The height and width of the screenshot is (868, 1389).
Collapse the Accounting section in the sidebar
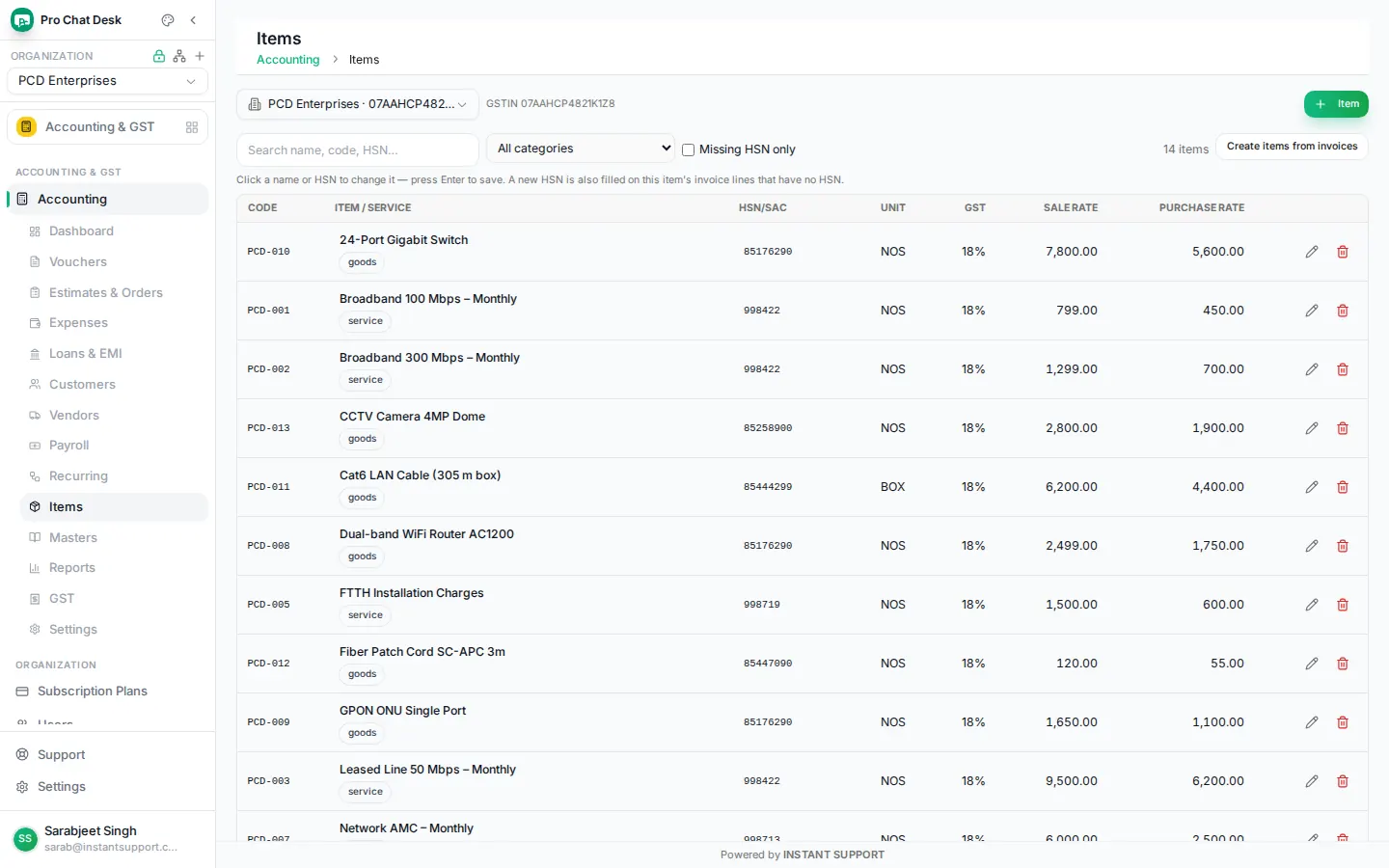tap(107, 199)
